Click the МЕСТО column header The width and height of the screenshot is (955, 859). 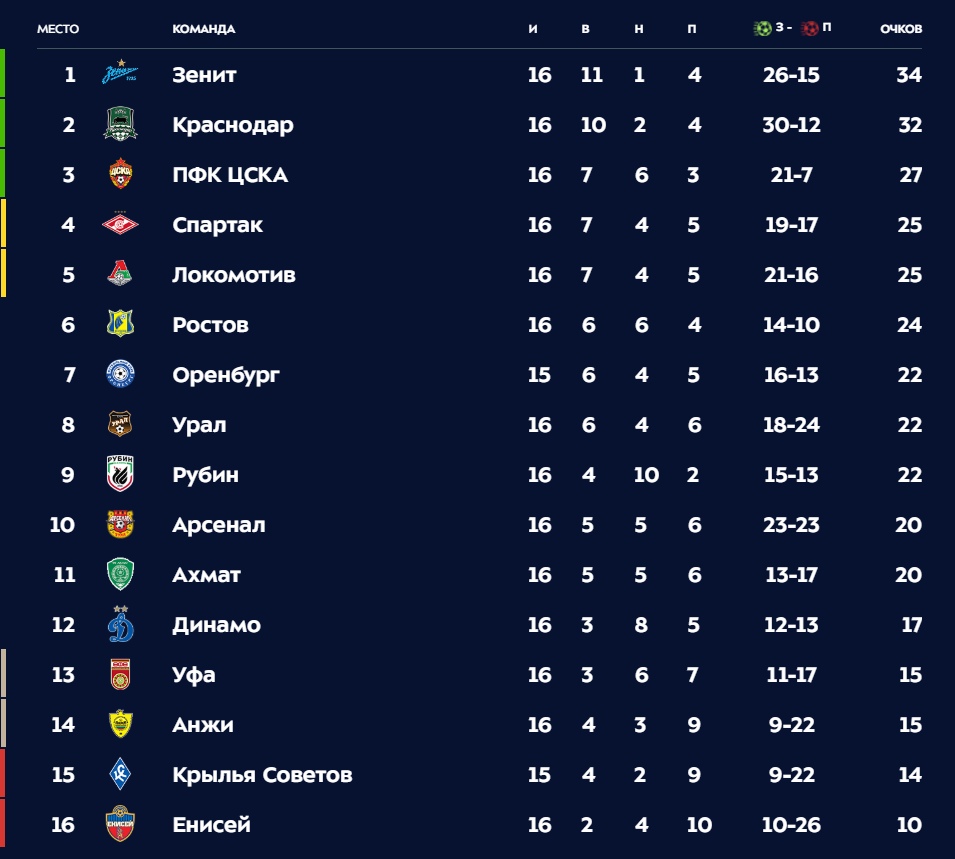[58, 29]
